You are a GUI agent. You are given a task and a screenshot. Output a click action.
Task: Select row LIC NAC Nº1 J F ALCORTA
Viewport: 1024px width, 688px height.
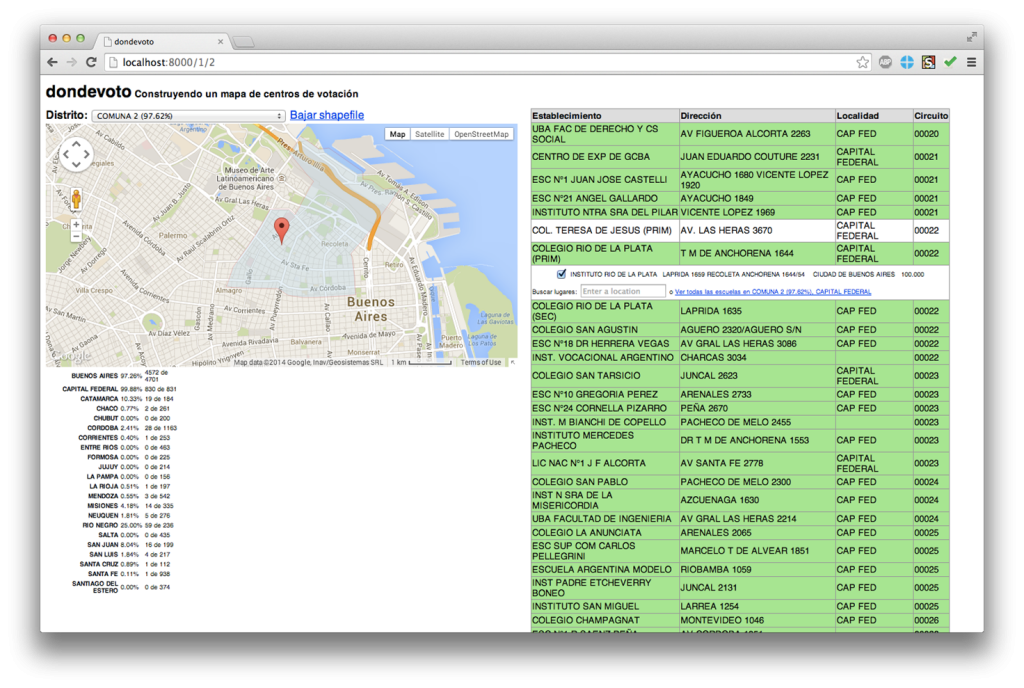(740, 463)
